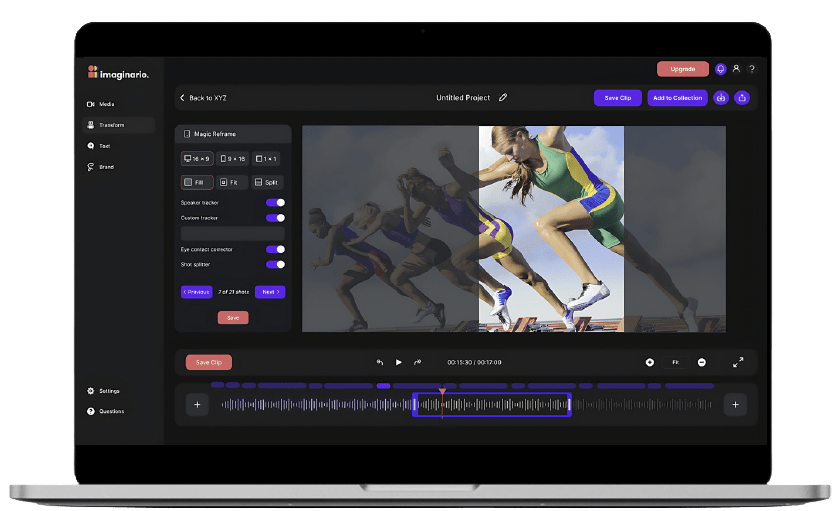This screenshot has width=837, height=511.
Task: Click the help question mark icon
Action: 752,69
